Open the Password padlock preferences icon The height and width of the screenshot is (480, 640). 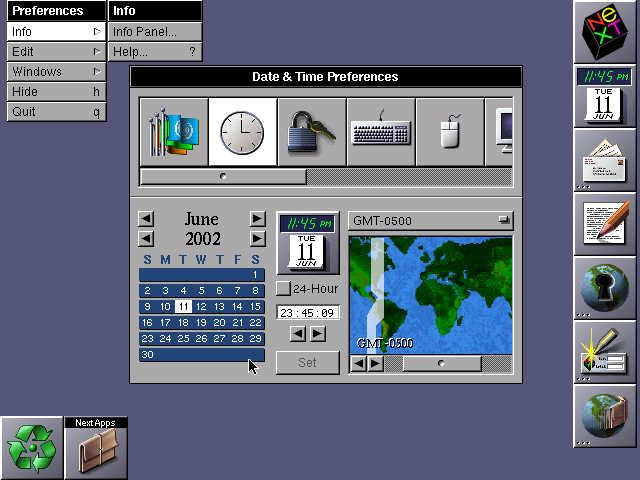(x=312, y=131)
